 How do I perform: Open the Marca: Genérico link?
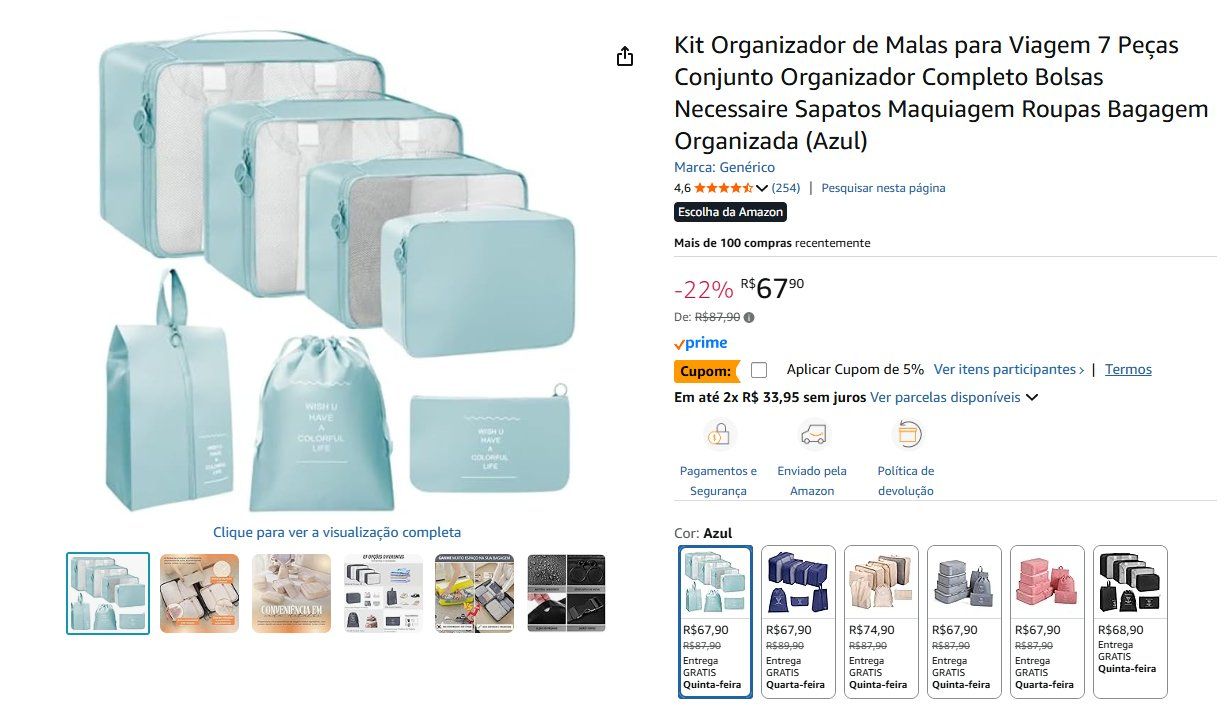[724, 167]
